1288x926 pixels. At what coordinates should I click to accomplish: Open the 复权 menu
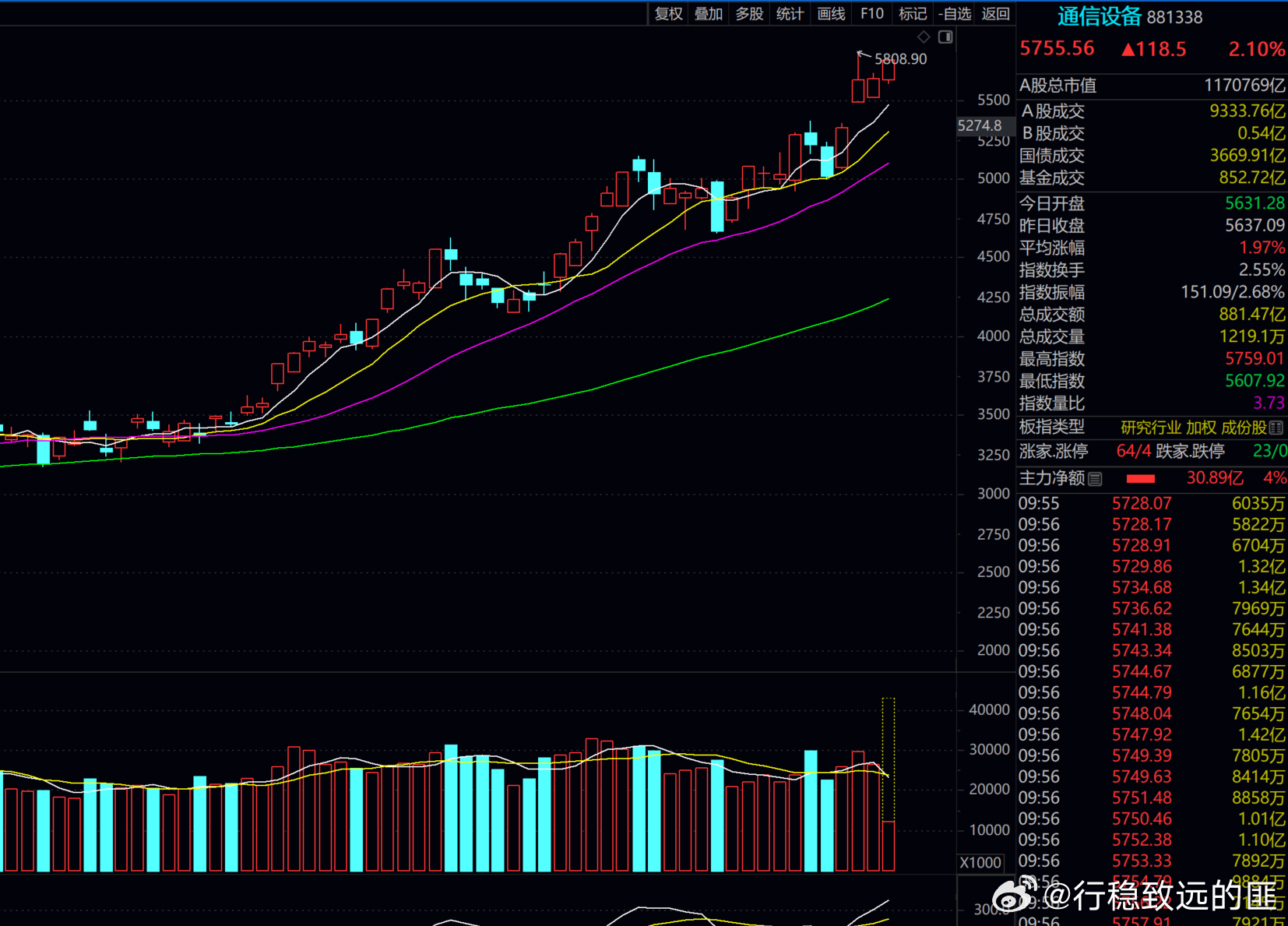tap(668, 13)
